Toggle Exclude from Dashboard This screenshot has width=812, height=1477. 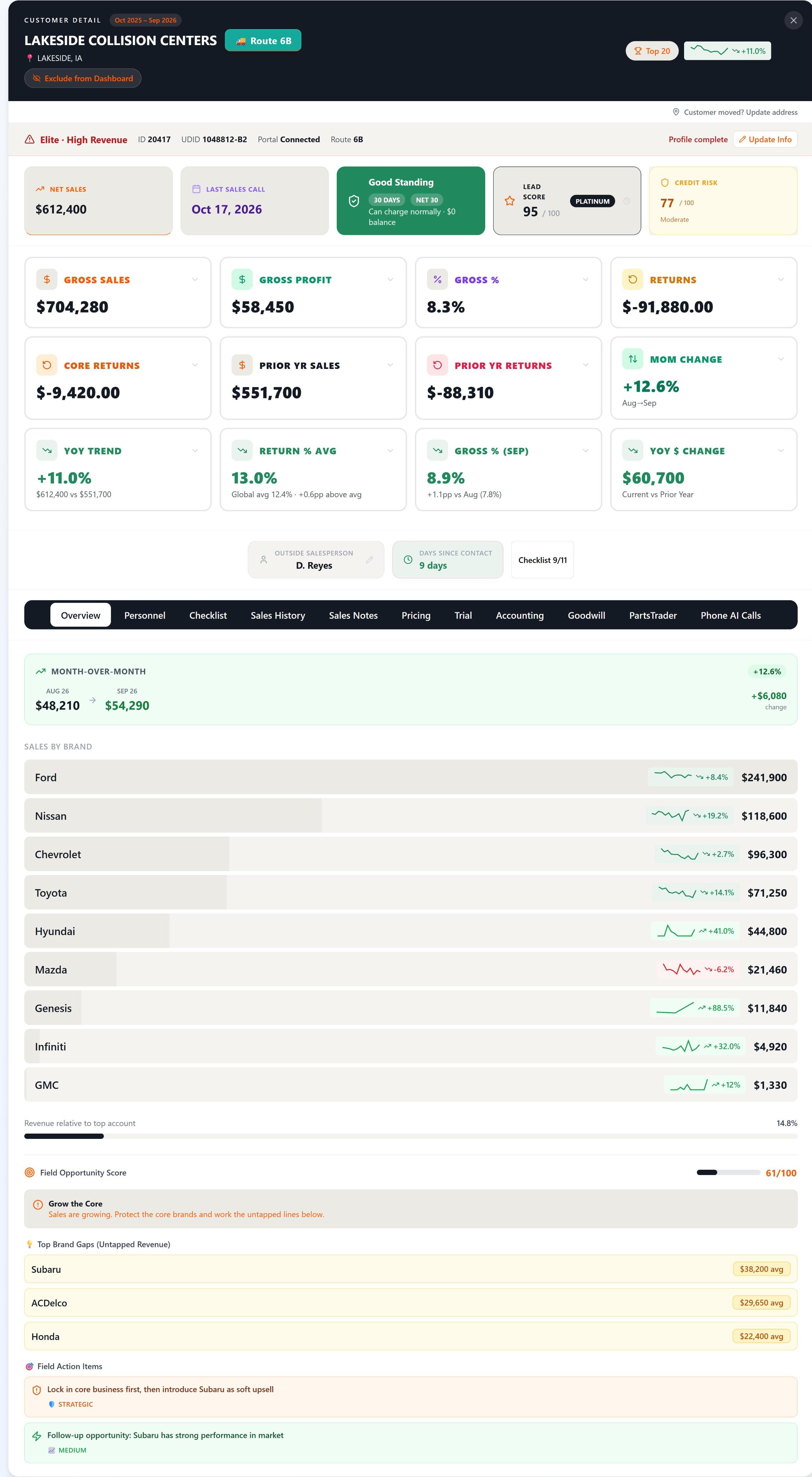coord(83,79)
